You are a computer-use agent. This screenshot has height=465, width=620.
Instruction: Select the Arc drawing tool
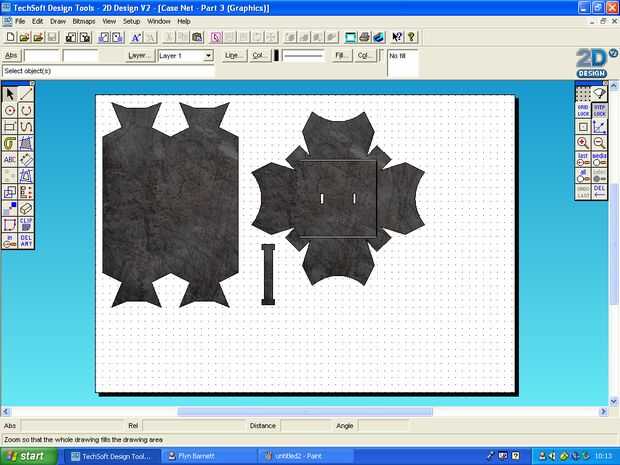pyautogui.click(x=26, y=110)
